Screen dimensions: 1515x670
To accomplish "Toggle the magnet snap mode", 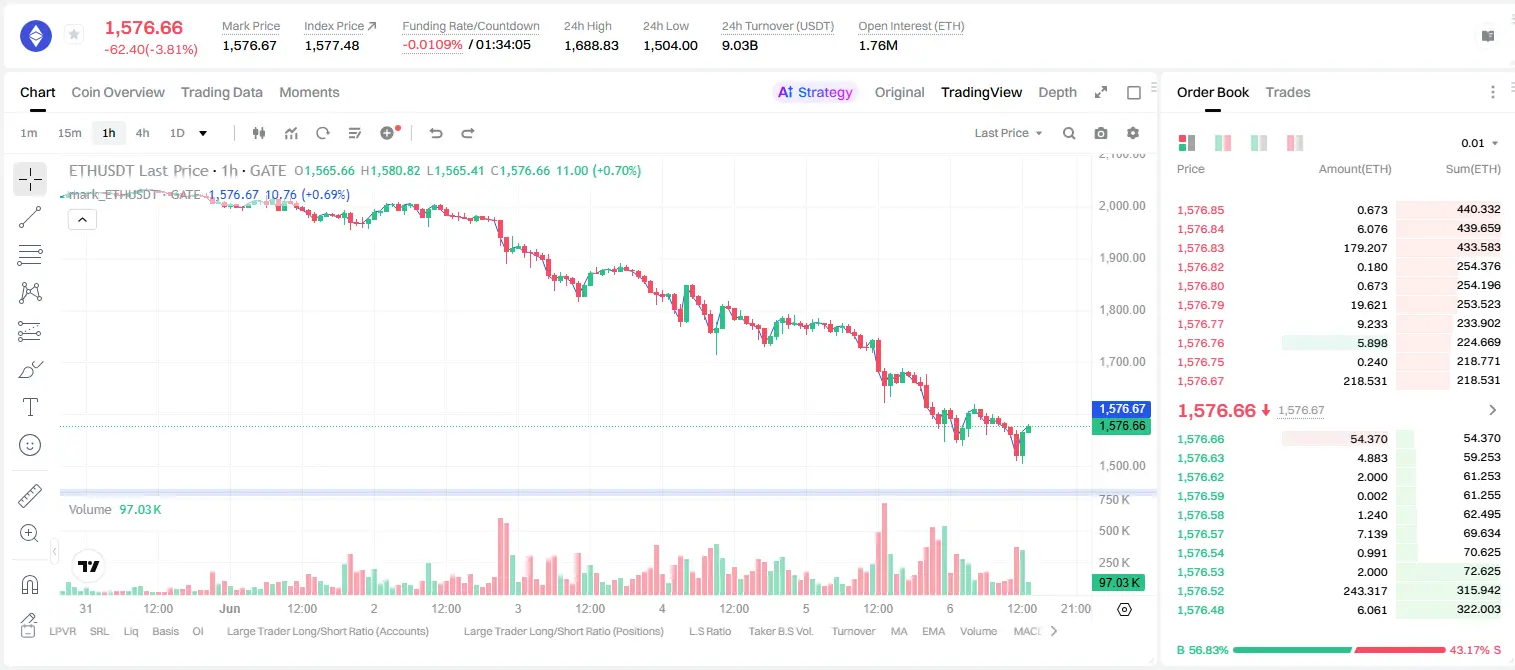I will pyautogui.click(x=30, y=585).
